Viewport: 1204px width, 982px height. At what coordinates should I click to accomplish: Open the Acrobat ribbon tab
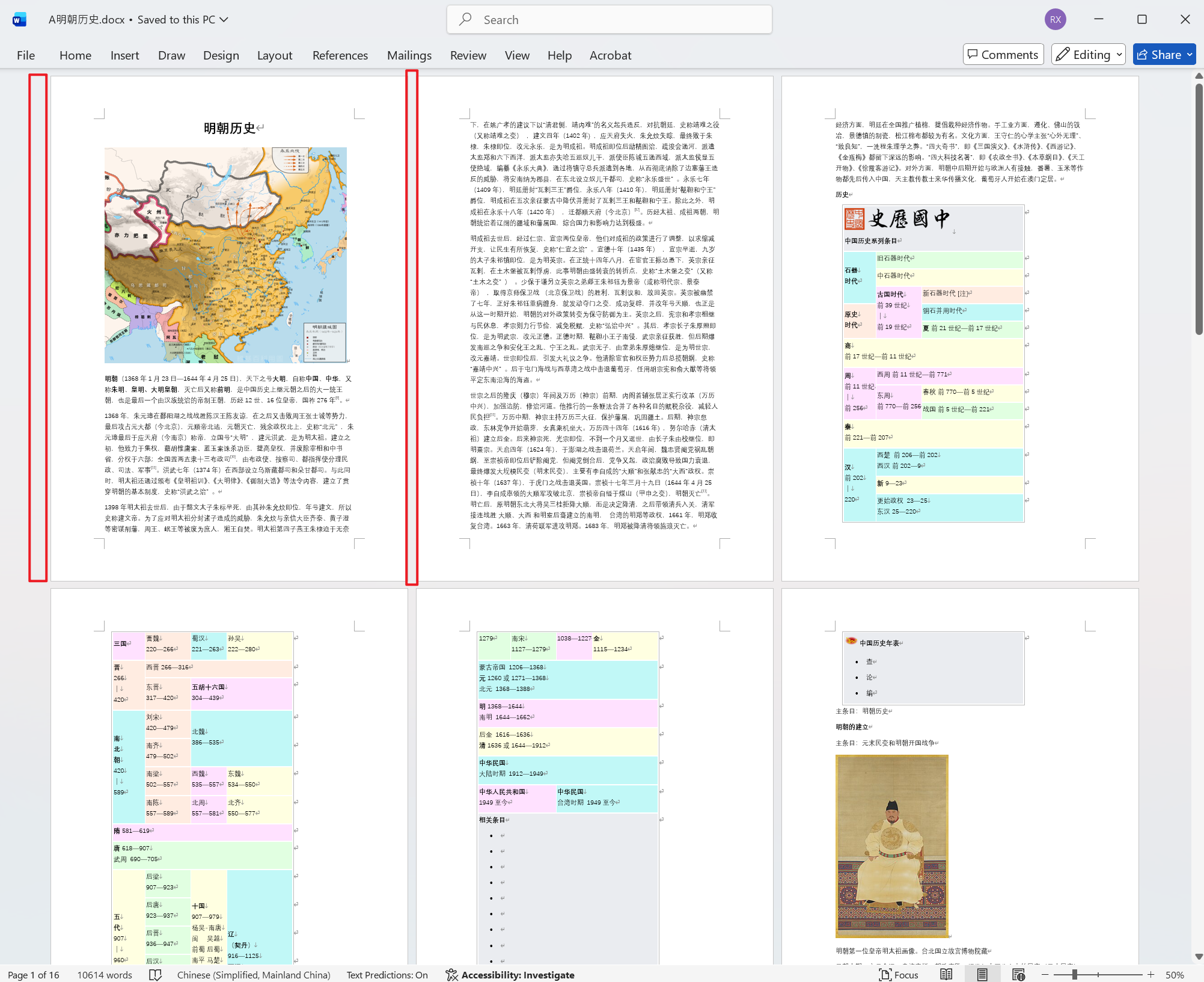click(x=610, y=55)
